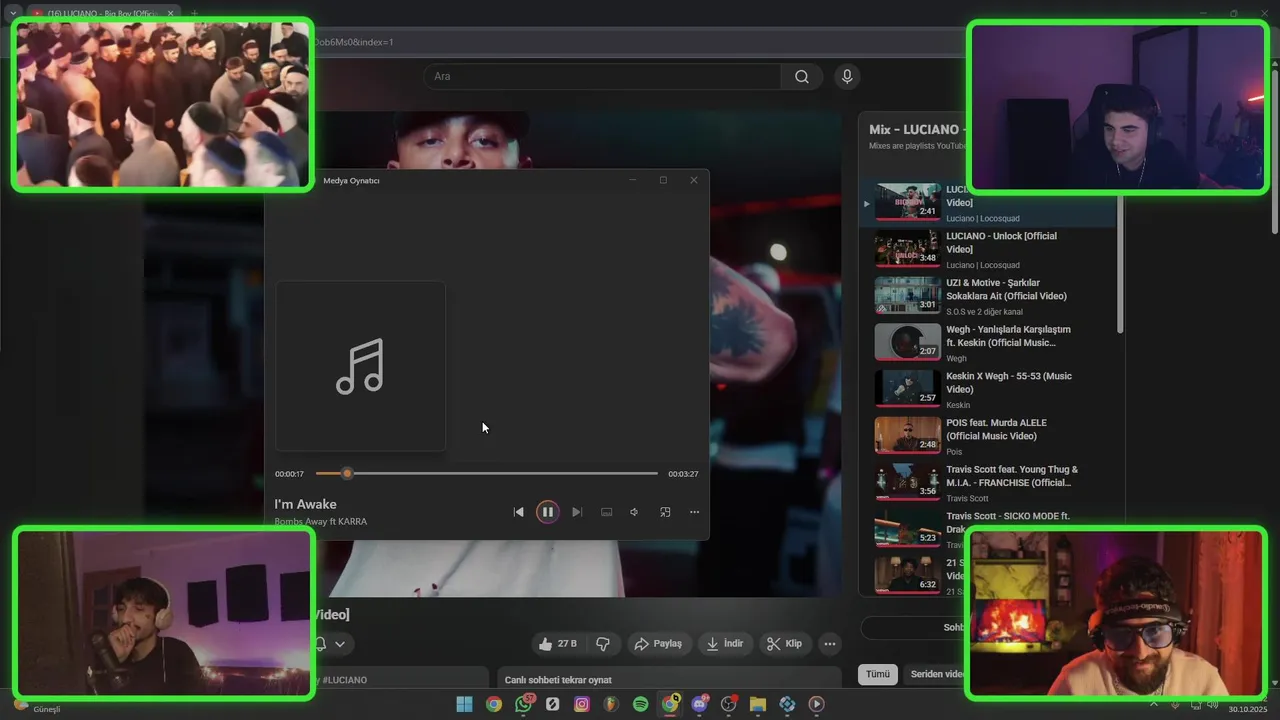Start voice search with the microphone icon
Image resolution: width=1280 pixels, height=720 pixels.
point(847,76)
